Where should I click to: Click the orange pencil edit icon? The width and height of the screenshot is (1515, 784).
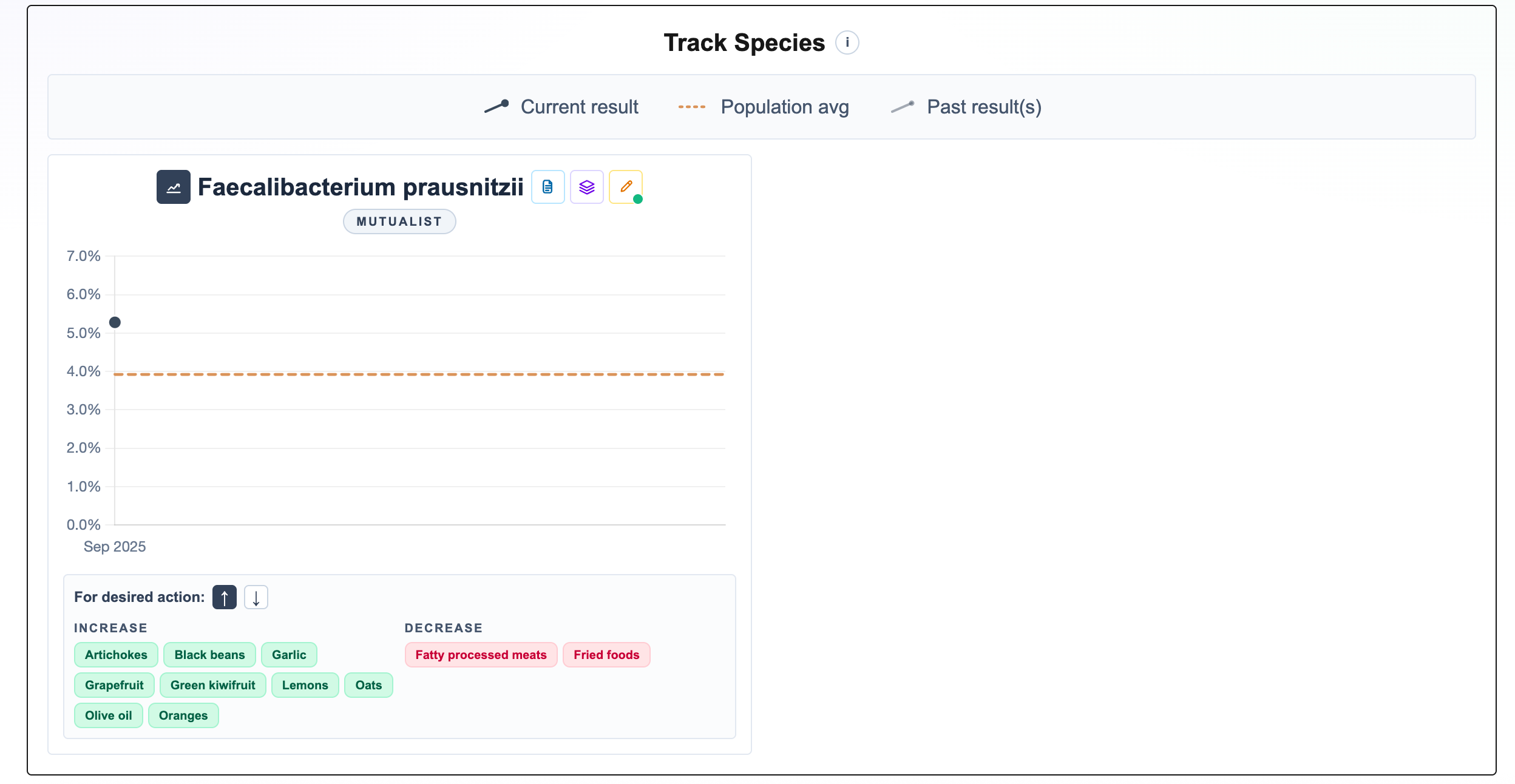(x=626, y=187)
